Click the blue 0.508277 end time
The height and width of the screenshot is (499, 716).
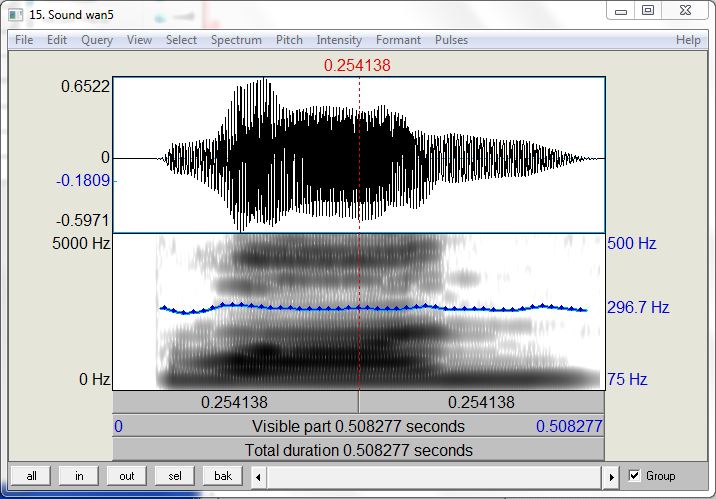click(569, 426)
